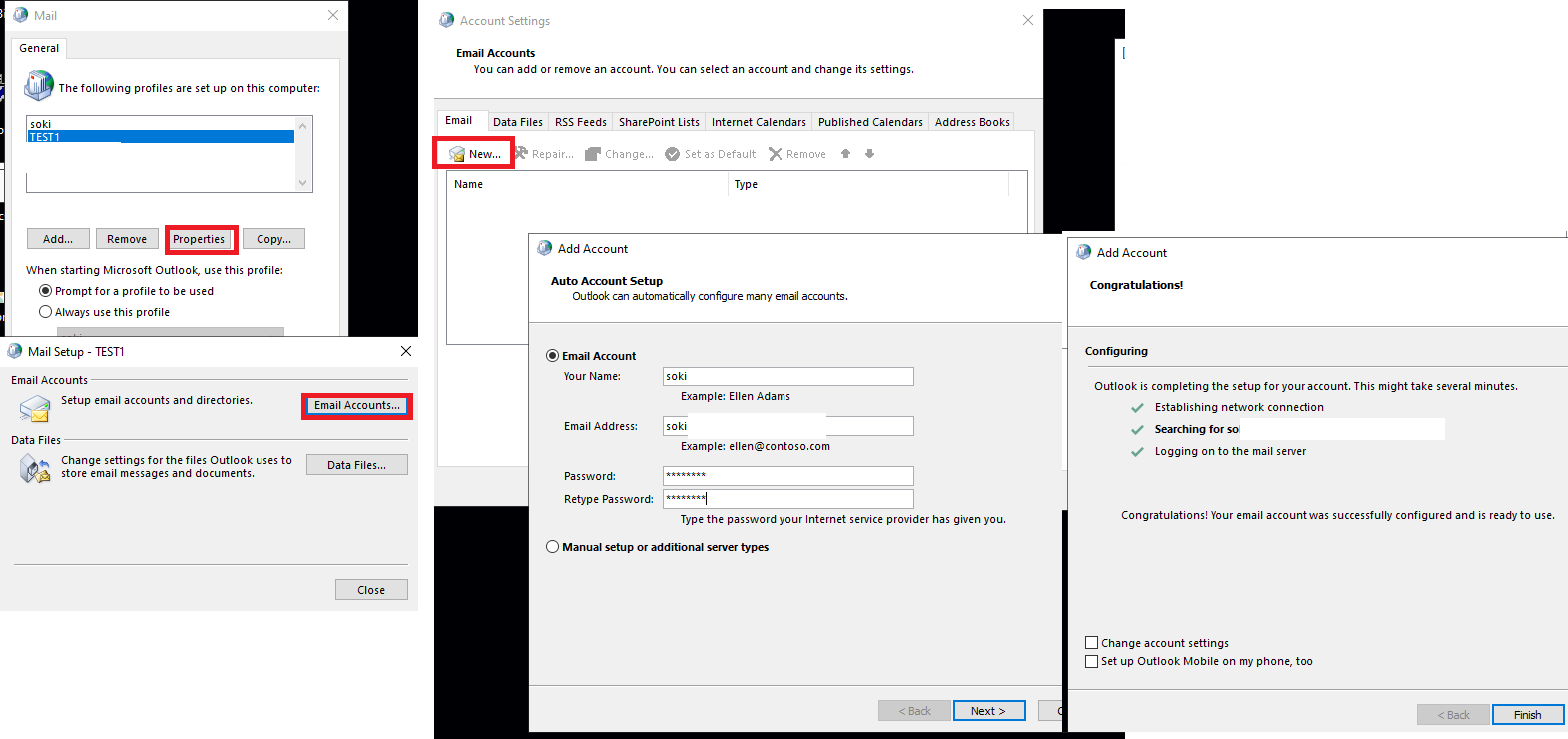Click the Email Address input field
Viewport: 1568px width, 739px height.
pos(788,426)
